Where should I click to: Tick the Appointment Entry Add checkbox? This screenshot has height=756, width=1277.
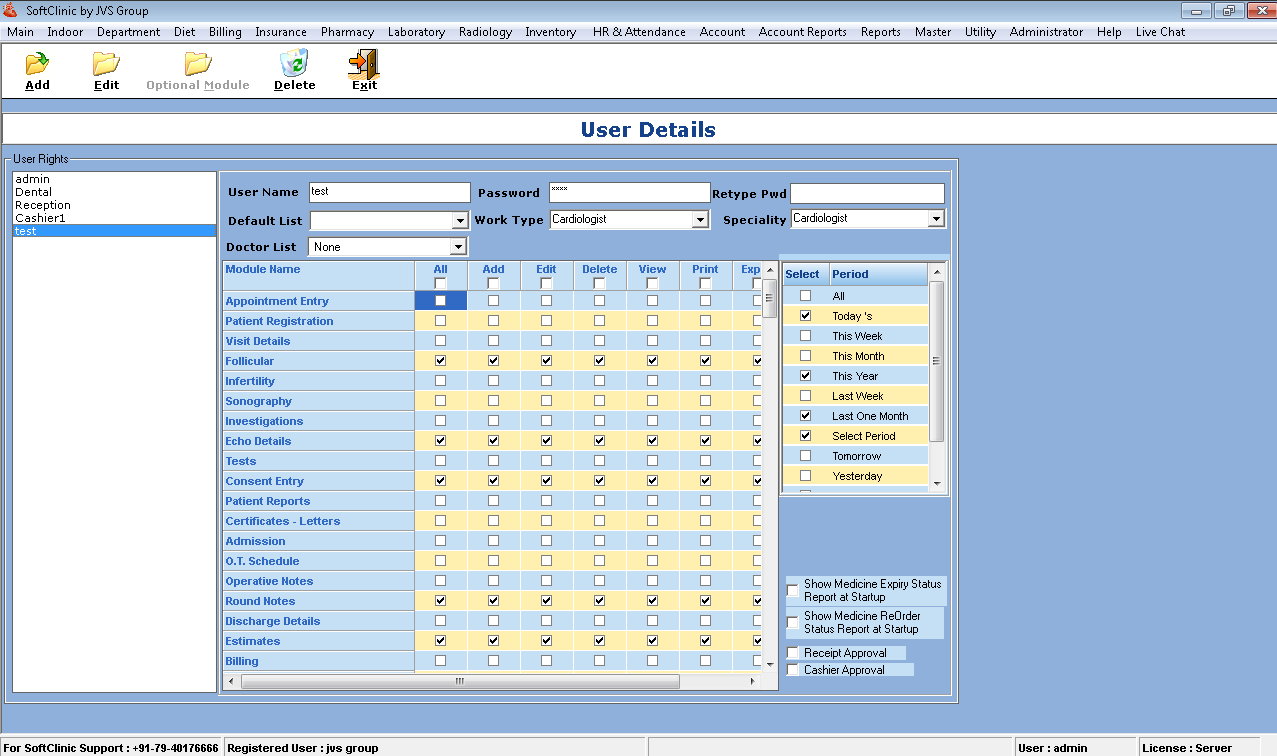tap(493, 300)
